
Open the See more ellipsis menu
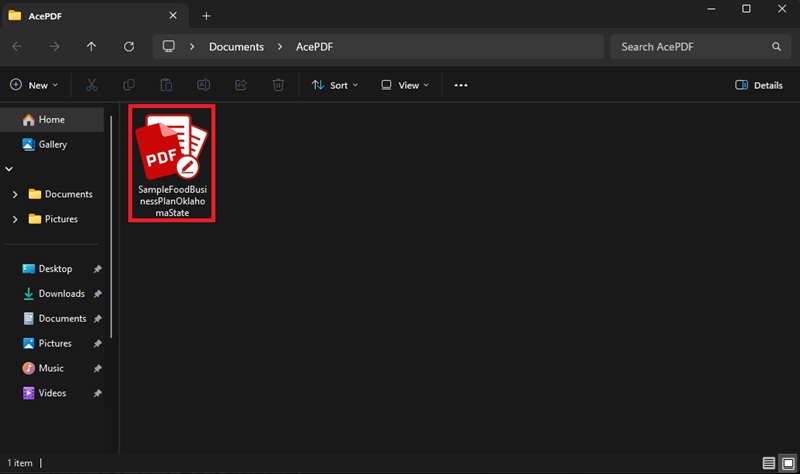tap(461, 85)
